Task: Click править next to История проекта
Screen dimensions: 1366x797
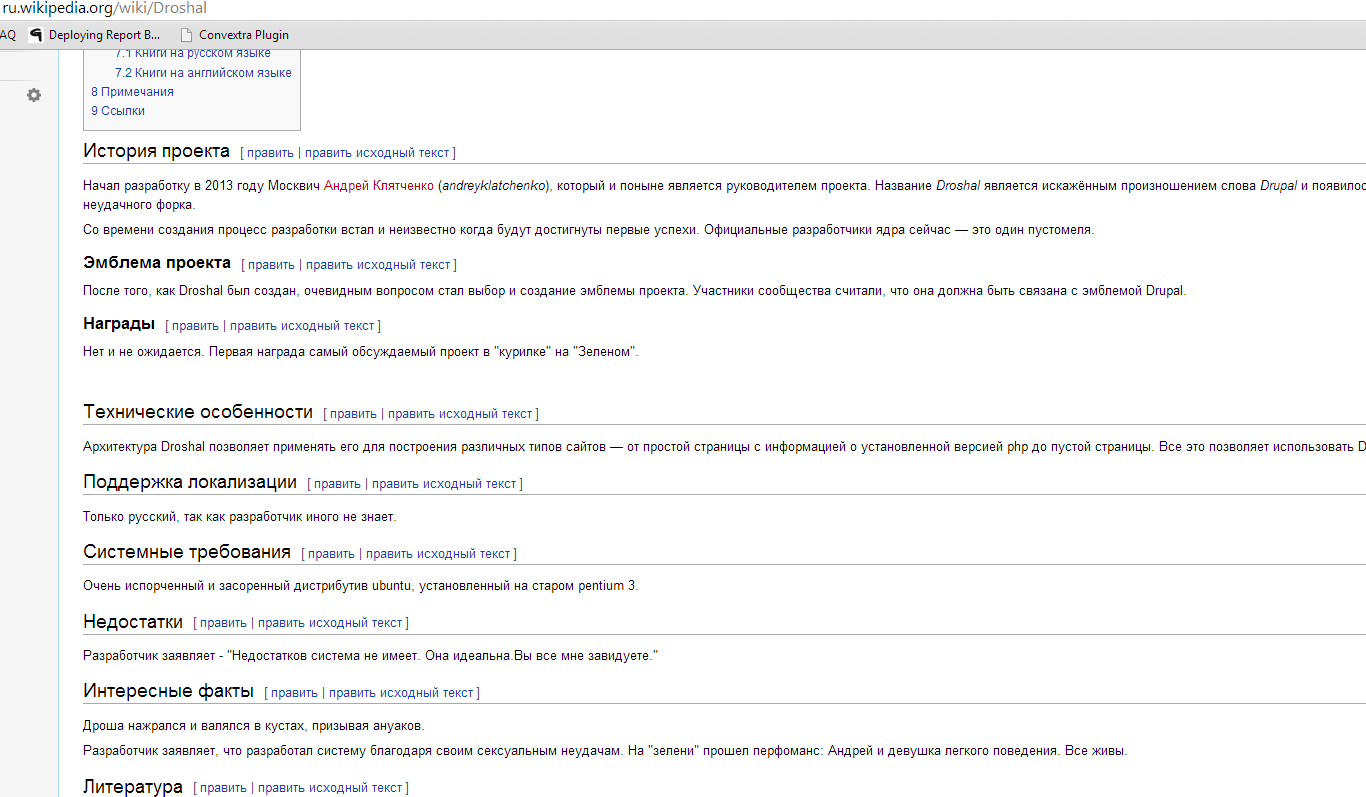Action: pos(270,153)
